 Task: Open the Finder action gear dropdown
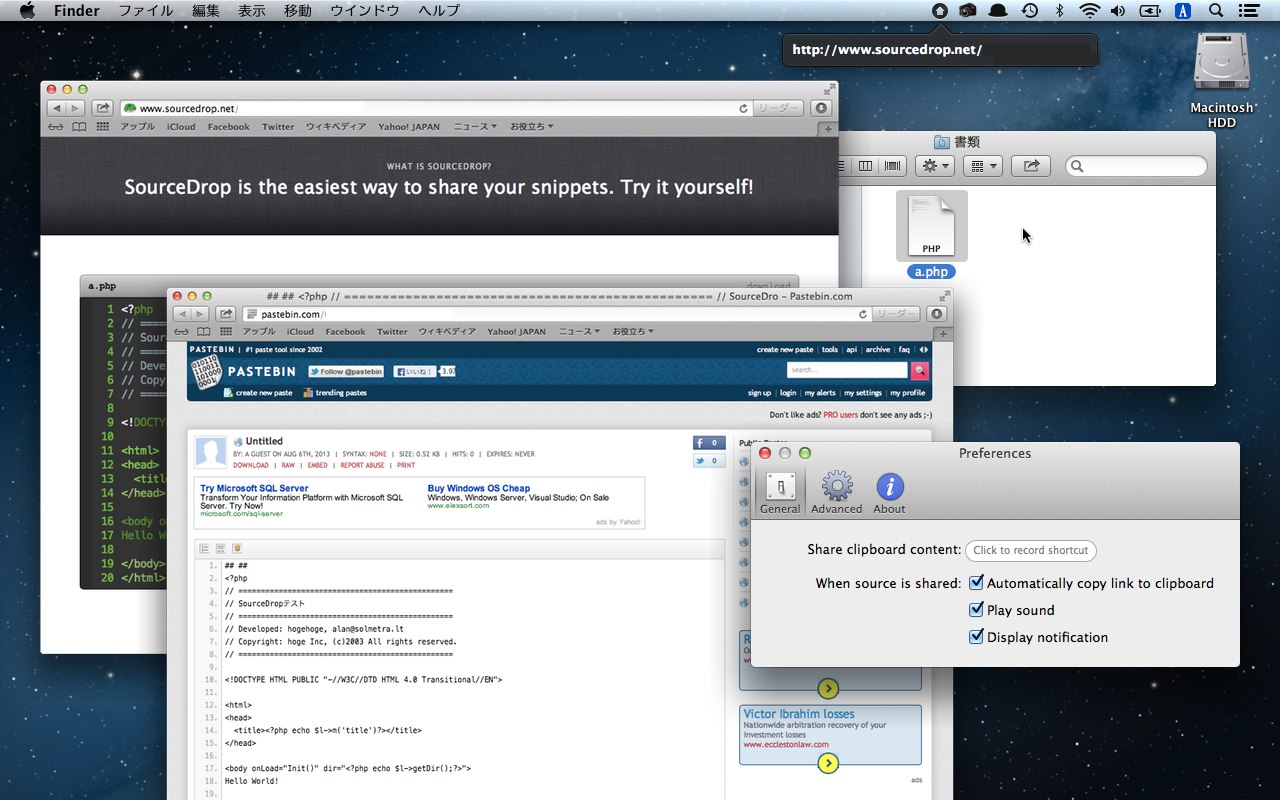pyautogui.click(x=936, y=166)
